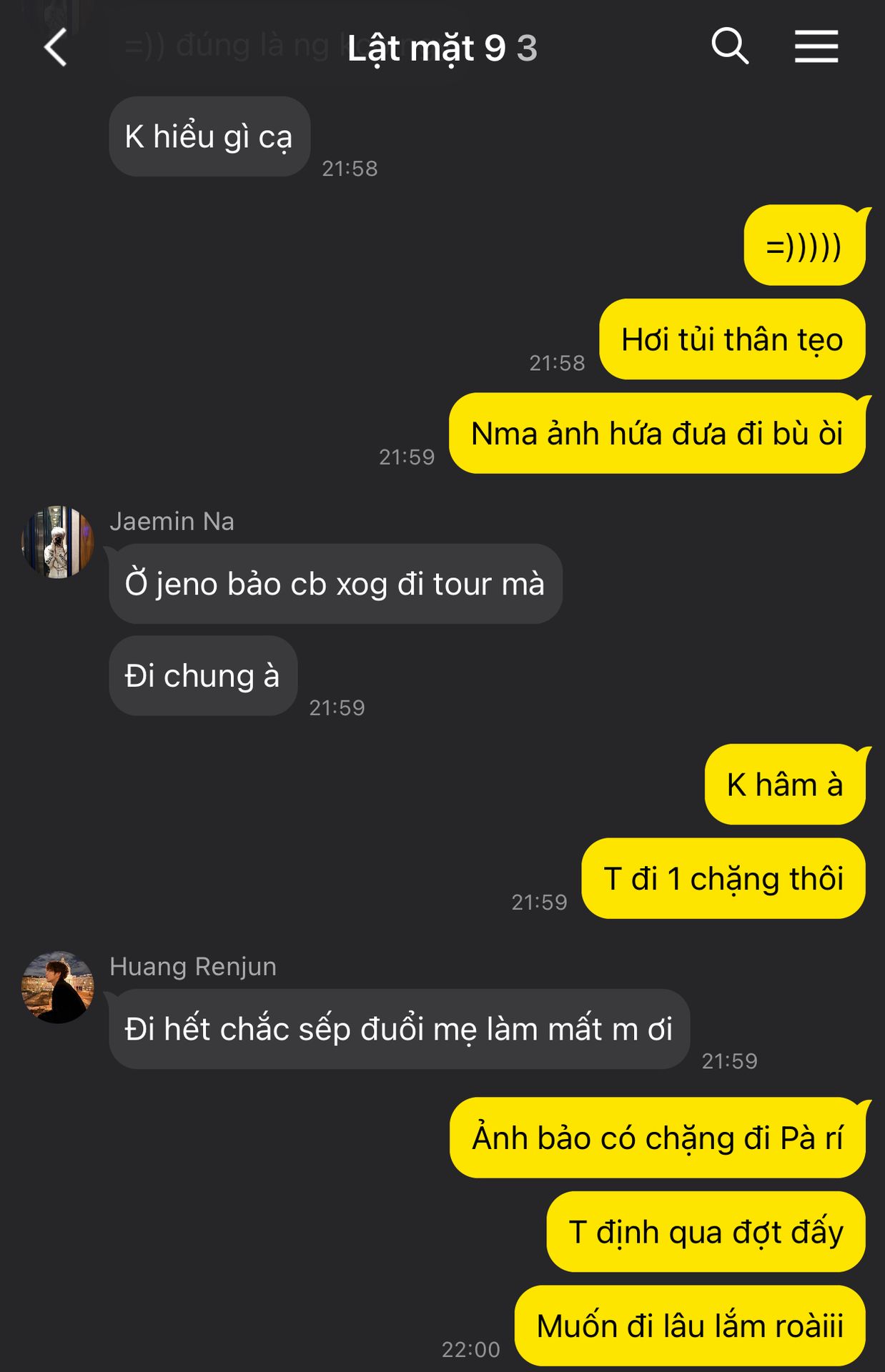Tap Jaemin Na's profile avatar
Image resolution: width=885 pixels, height=1372 pixels.
58,542
